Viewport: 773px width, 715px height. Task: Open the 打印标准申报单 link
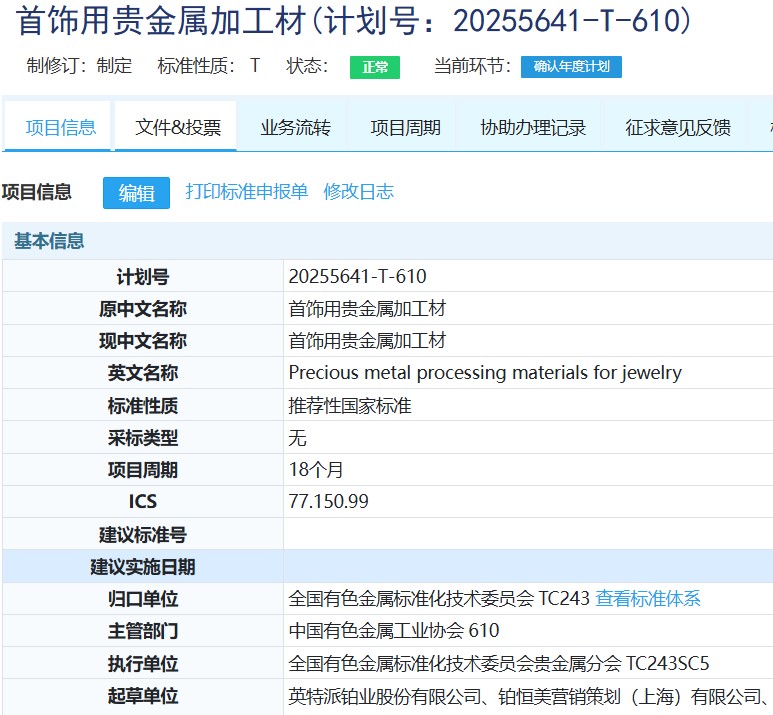click(x=246, y=192)
